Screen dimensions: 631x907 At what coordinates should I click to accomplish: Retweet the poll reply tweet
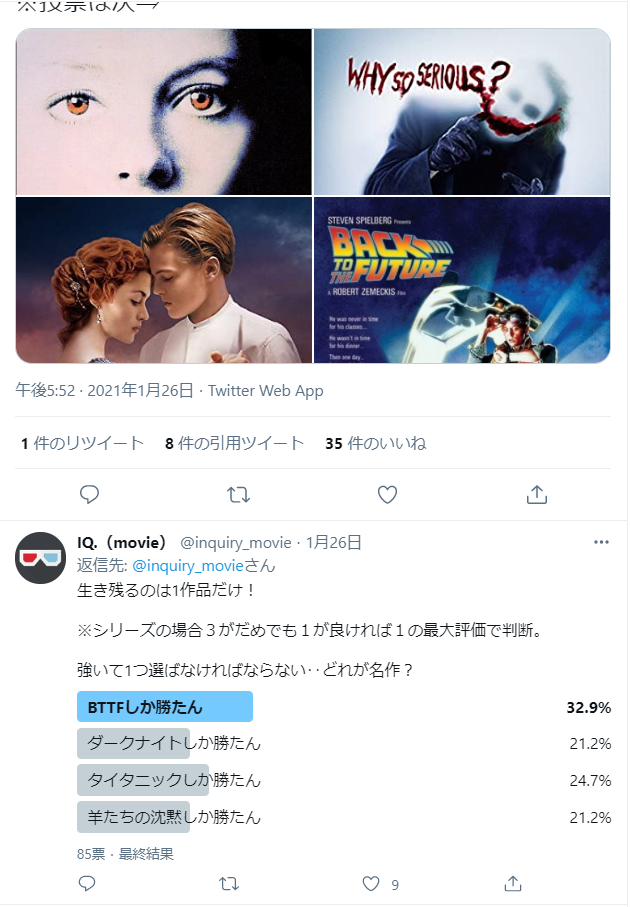tap(228, 883)
